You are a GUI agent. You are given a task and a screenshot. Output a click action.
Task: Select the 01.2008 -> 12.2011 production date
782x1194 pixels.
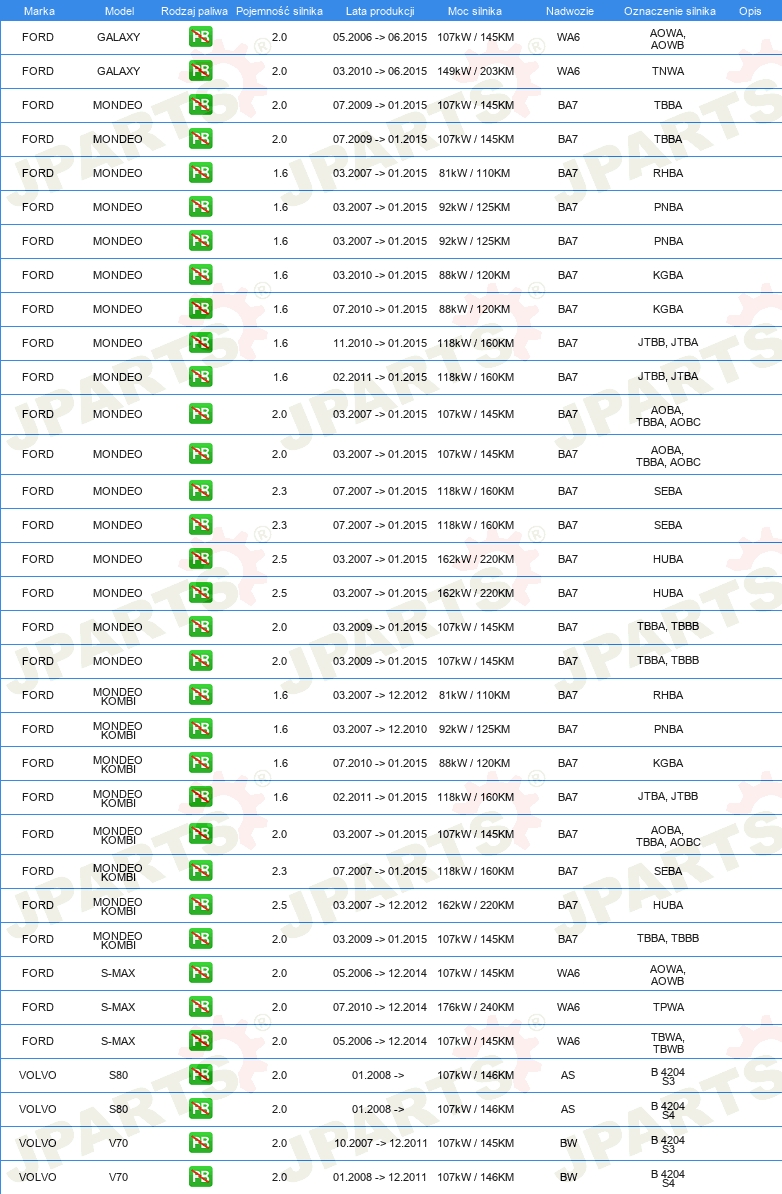[380, 1176]
